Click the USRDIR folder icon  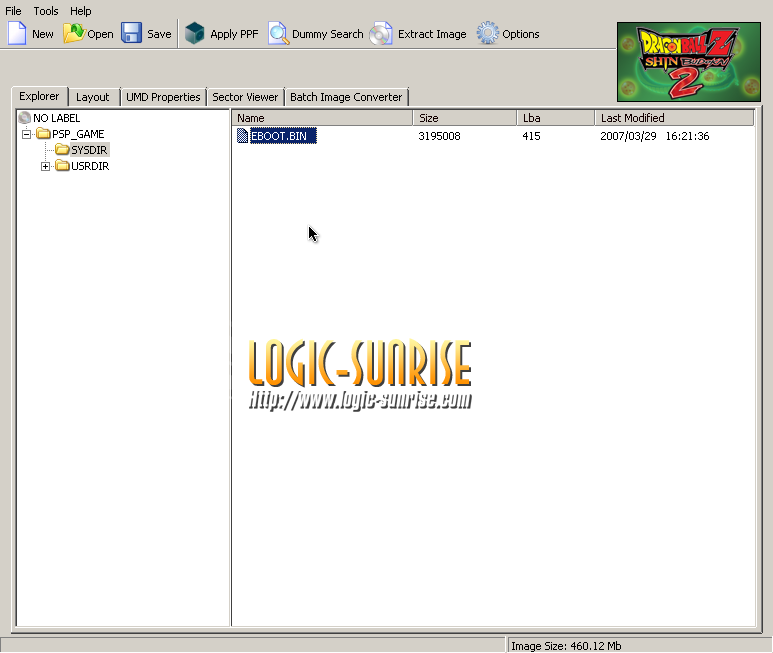point(62,166)
